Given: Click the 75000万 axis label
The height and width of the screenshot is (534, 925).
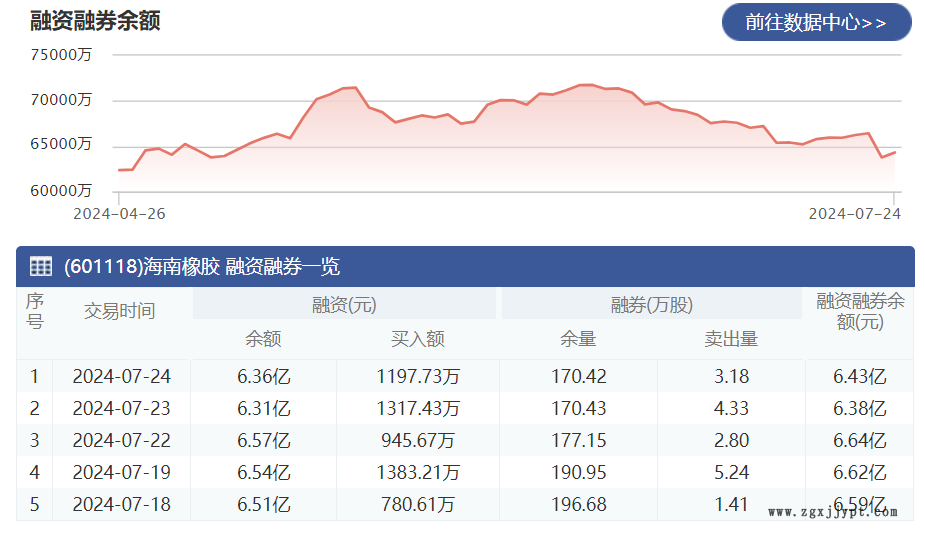Looking at the screenshot, I should click(x=61, y=55).
